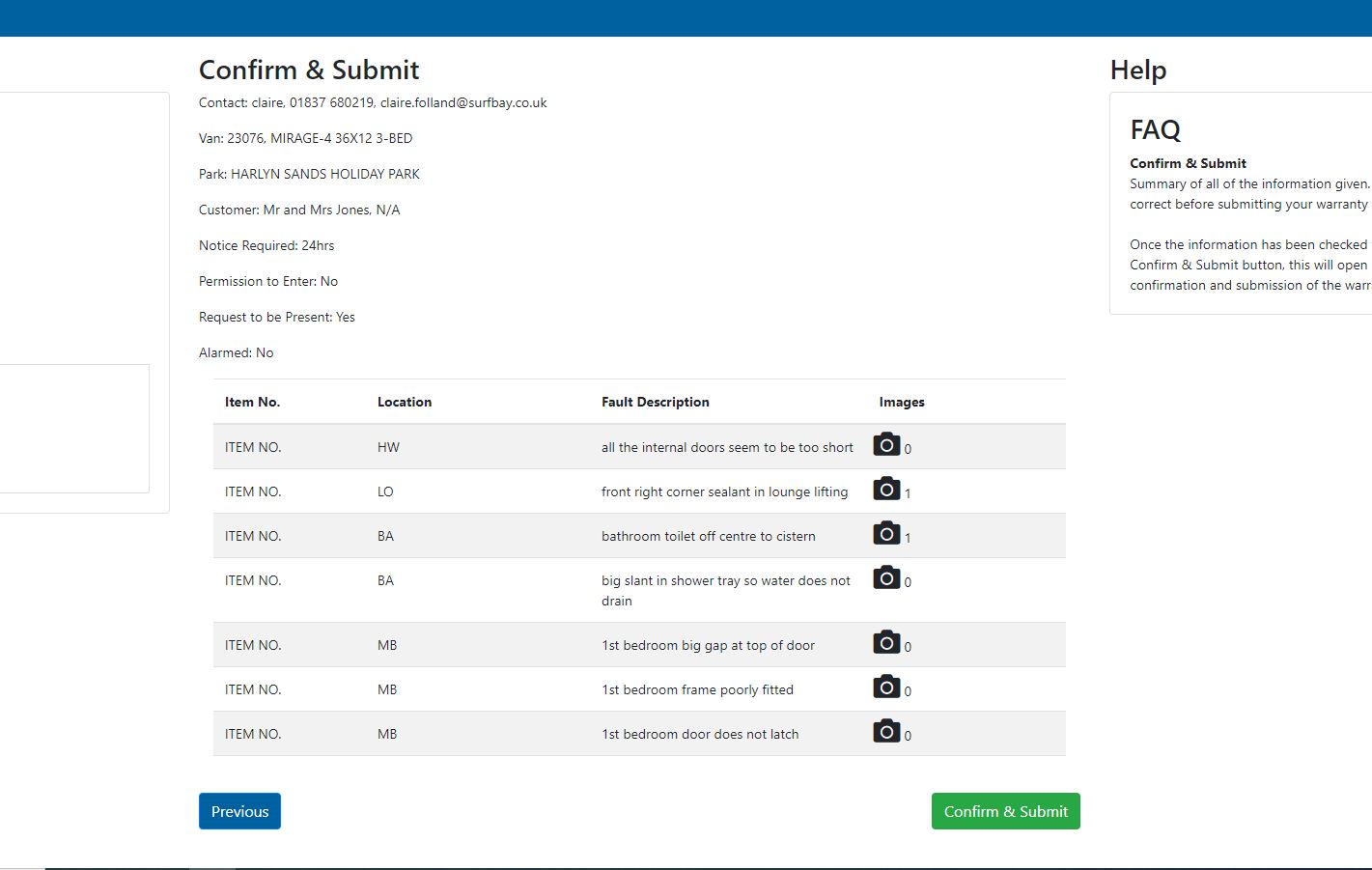Click the Location column header
This screenshot has width=1372, height=870.
(405, 402)
